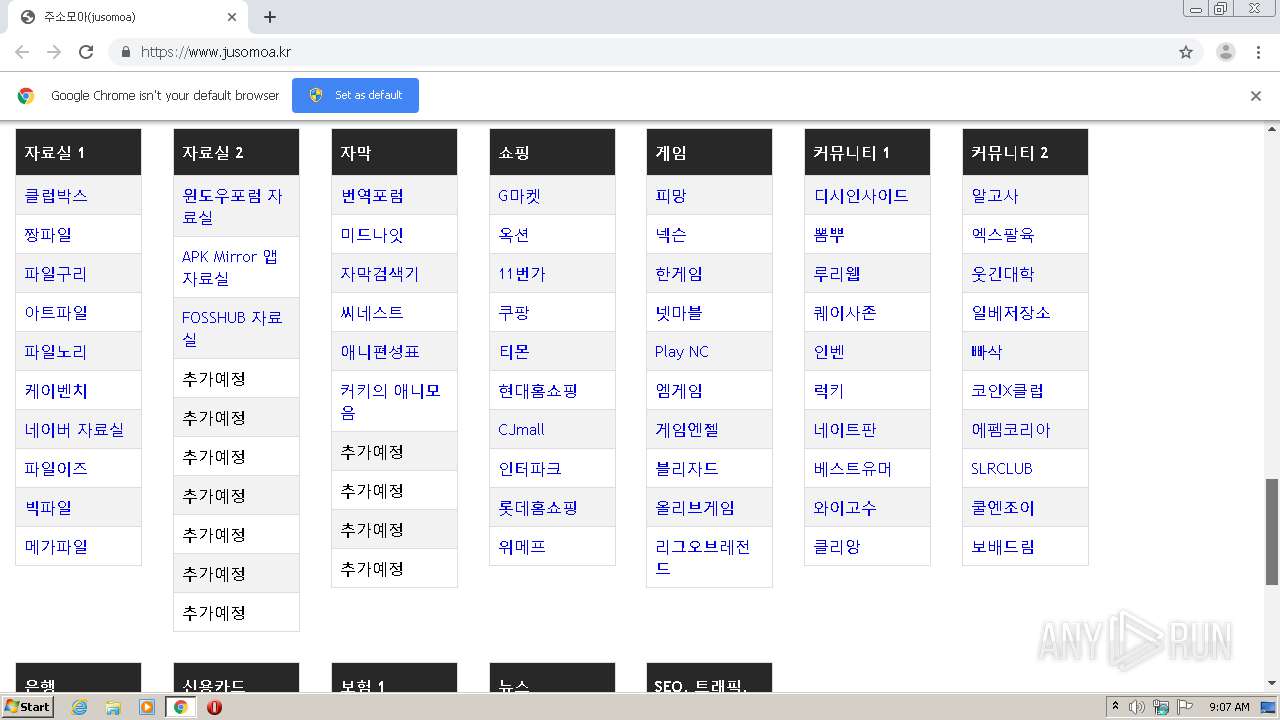Open the 애니편성표 link
Viewport: 1280px width, 720px height.
point(380,352)
